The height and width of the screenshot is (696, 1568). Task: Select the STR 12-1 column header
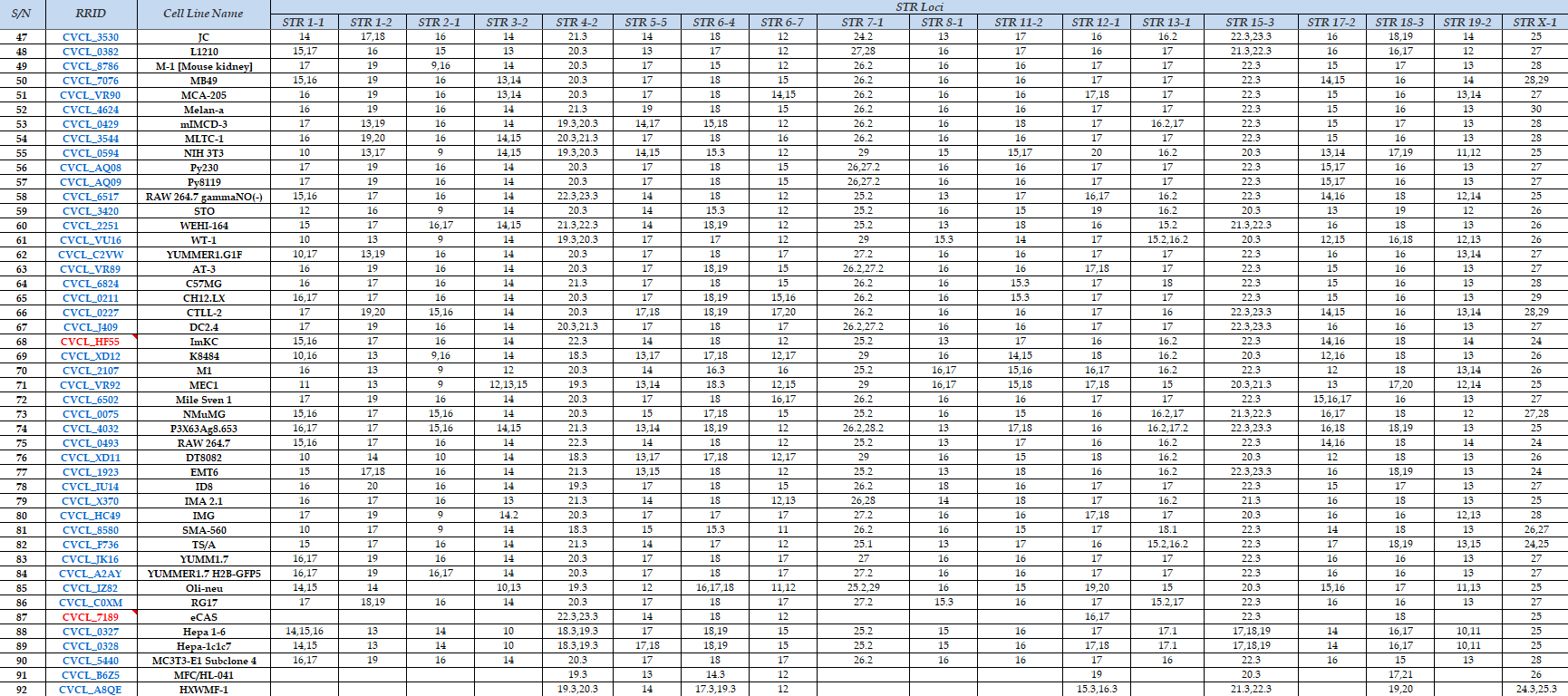(x=1097, y=22)
